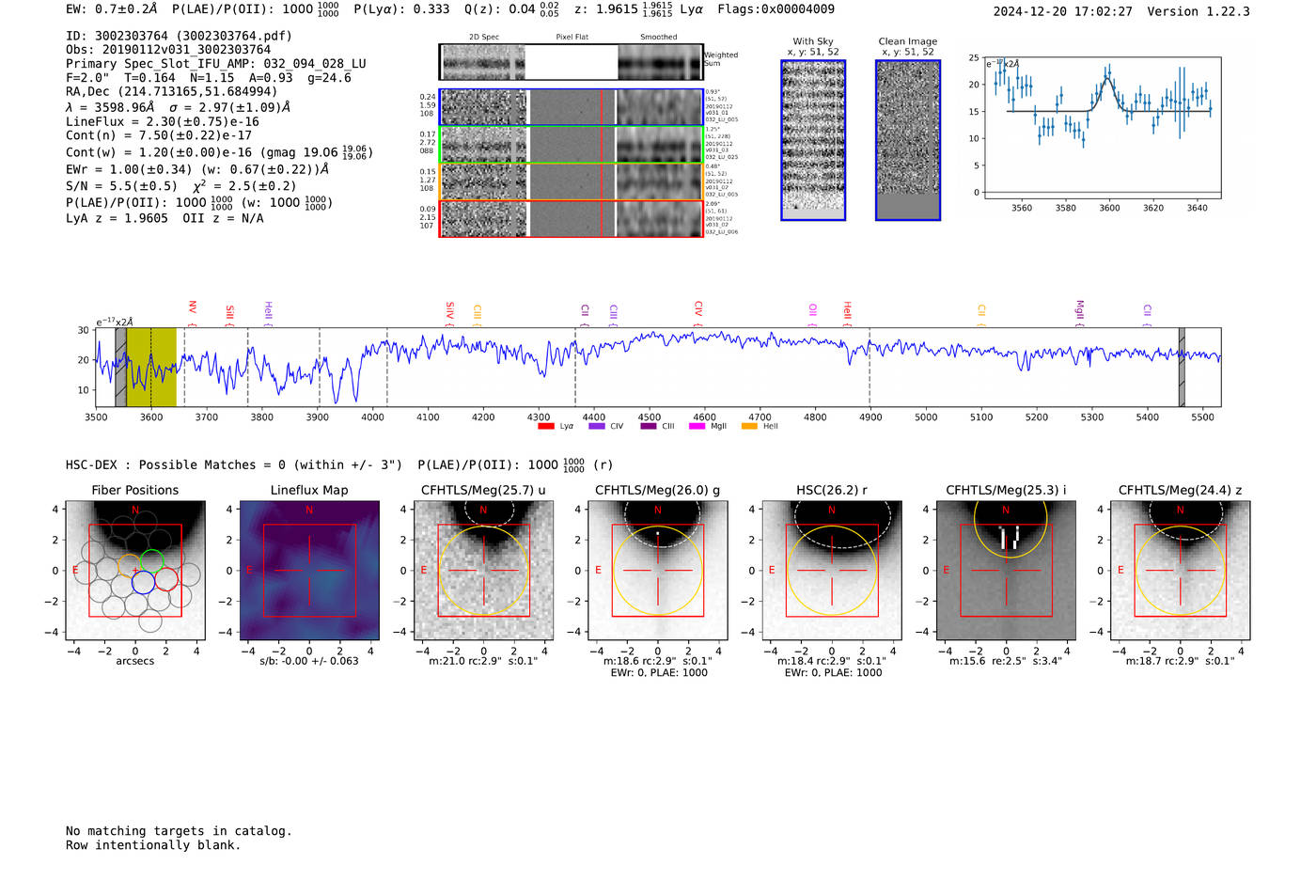Click the LineFlux = 2.30(±0.75)e-16 value
This screenshot has height=896, width=1316.
tap(163, 121)
